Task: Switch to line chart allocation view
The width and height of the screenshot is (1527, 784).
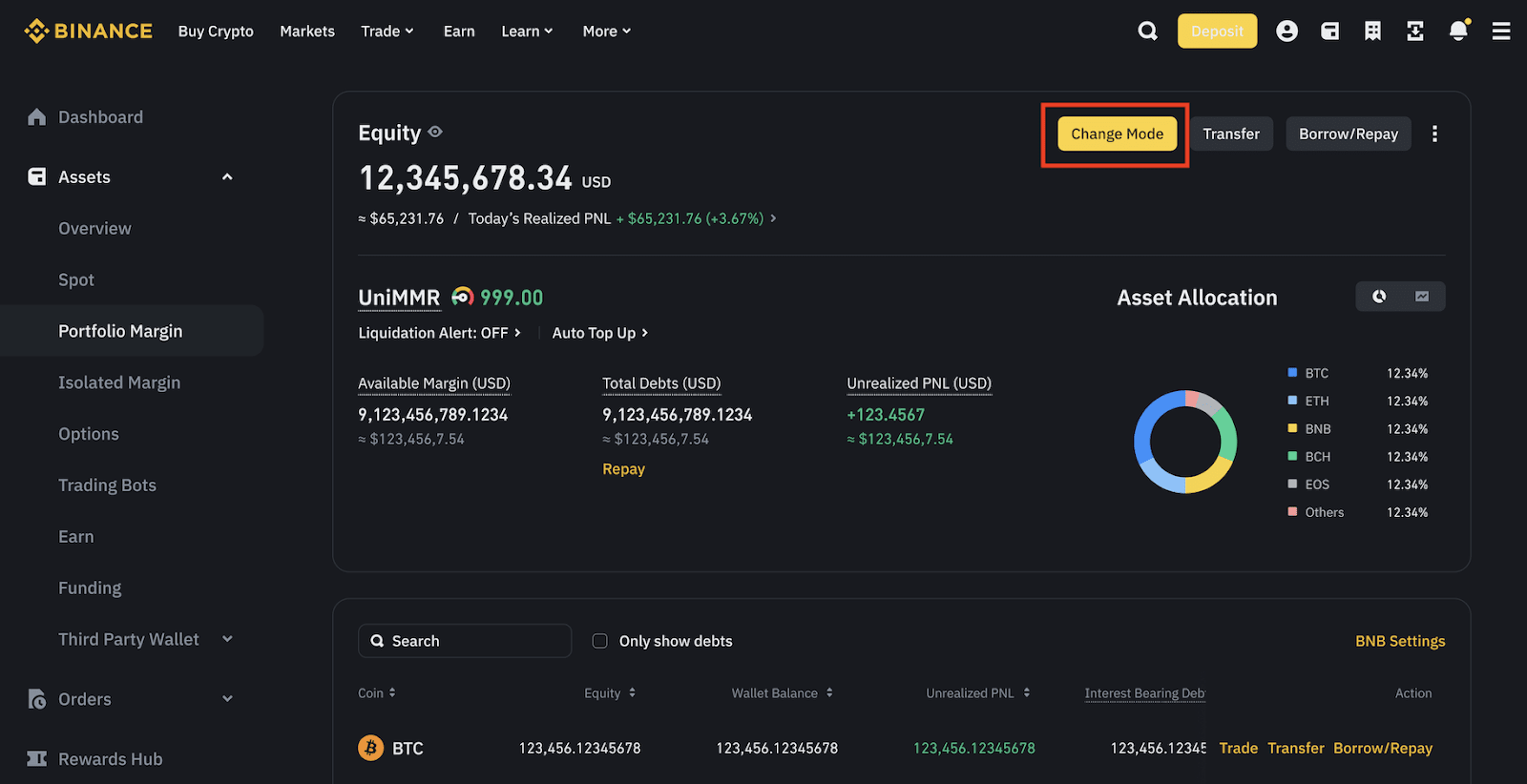Action: pos(1422,297)
